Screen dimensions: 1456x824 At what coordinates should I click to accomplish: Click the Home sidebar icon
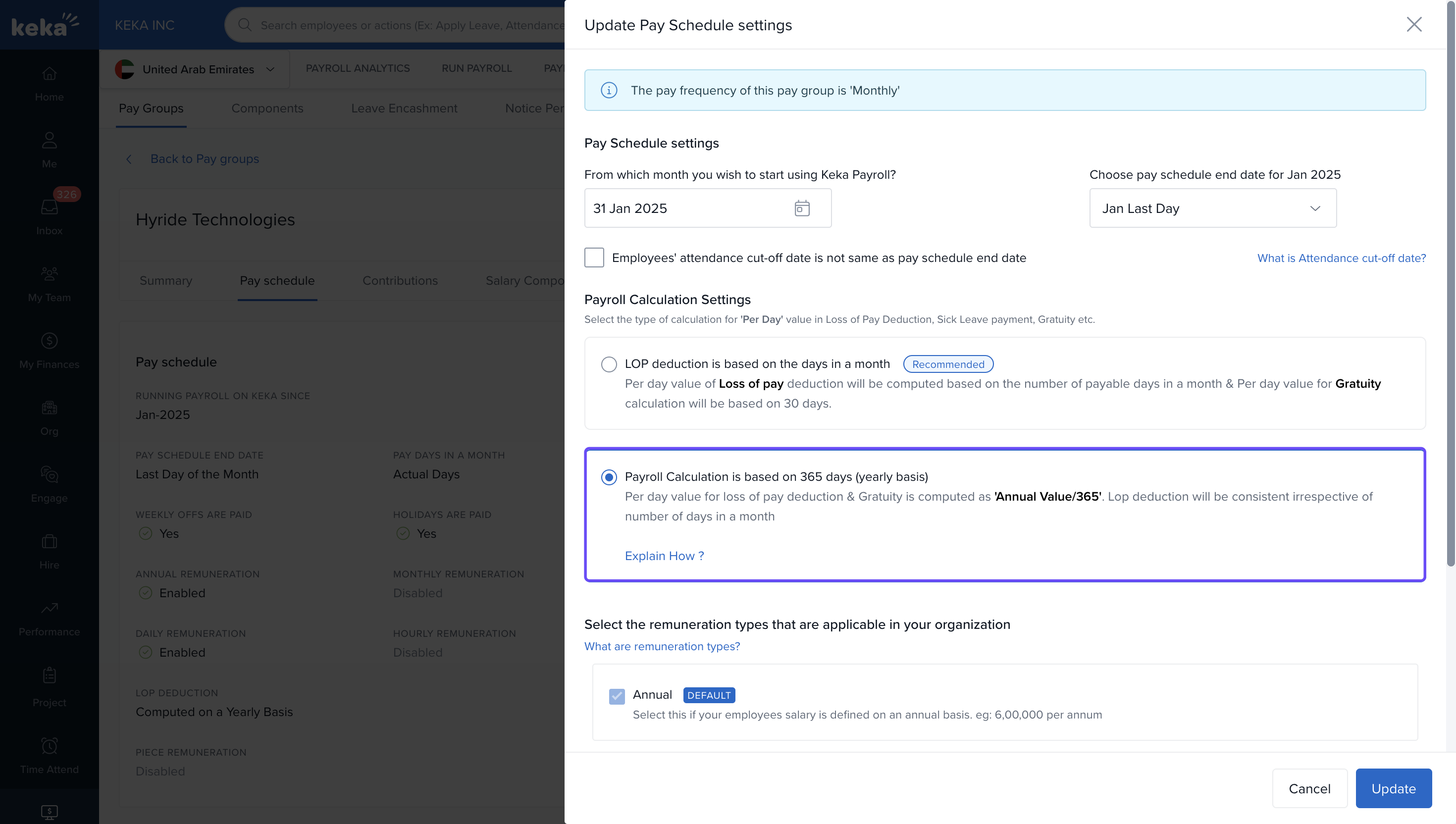49,74
